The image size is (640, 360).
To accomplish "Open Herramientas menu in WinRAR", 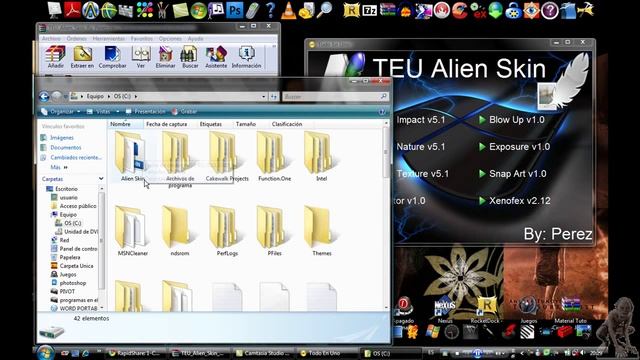I will pyautogui.click(x=109, y=38).
